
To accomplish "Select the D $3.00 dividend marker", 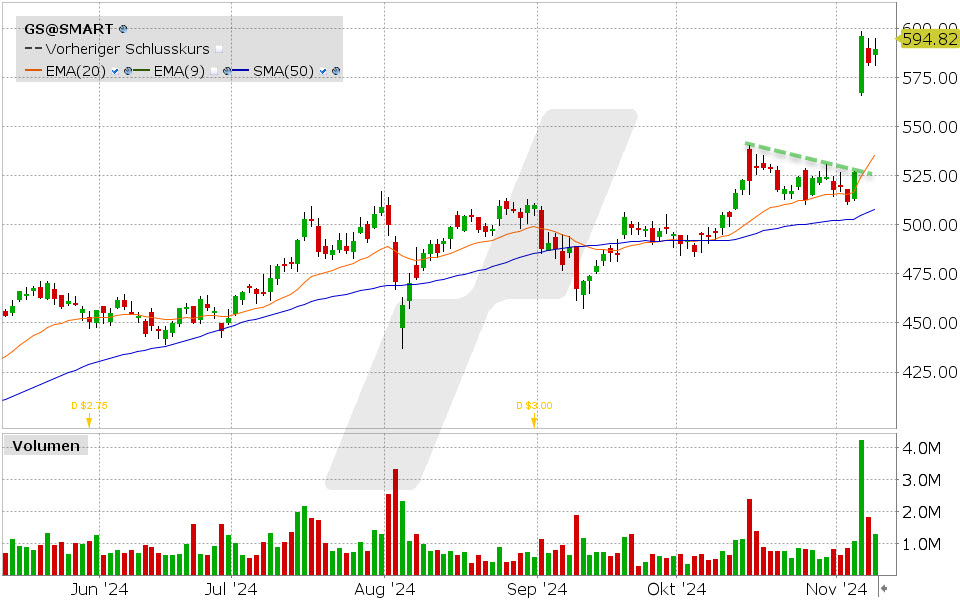I will 534,413.
